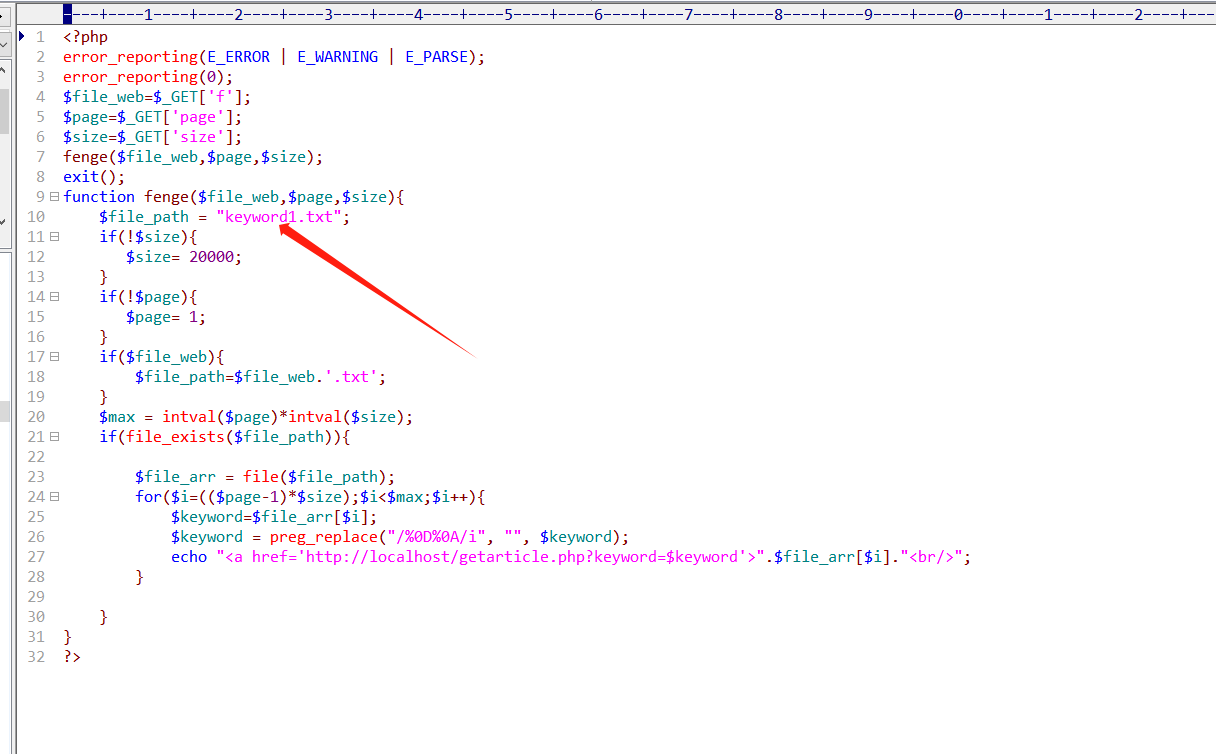
Task: Click the exit(); statement
Action: tap(94, 177)
